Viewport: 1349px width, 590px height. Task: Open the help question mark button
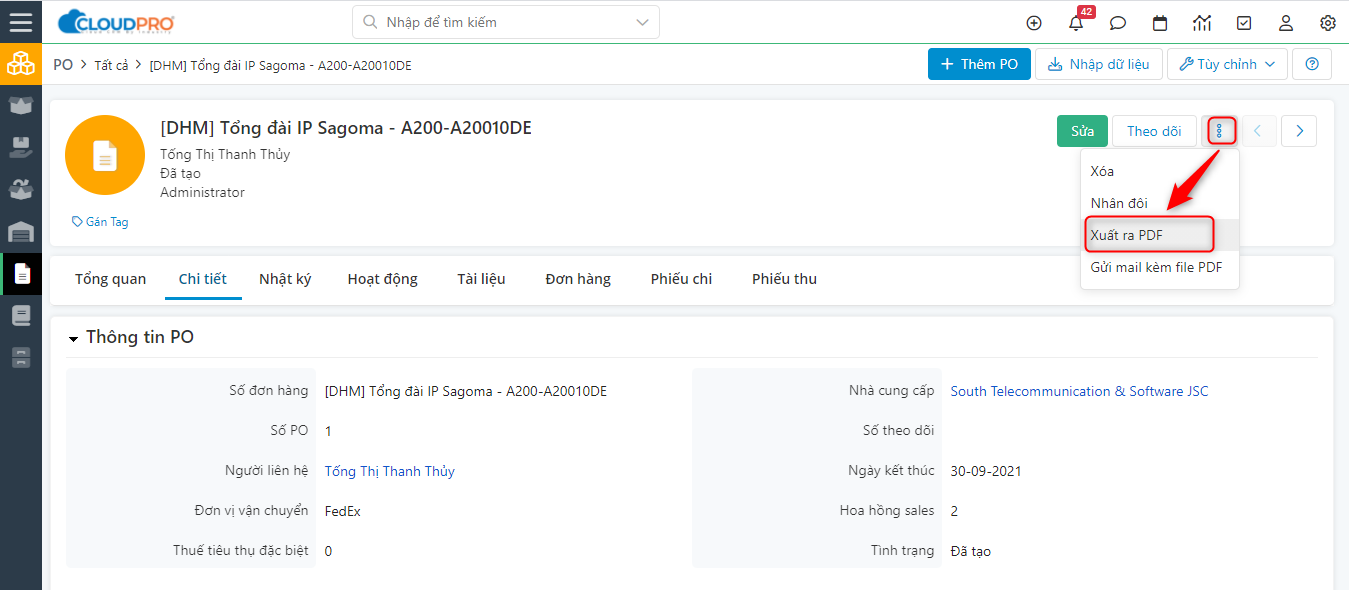(1312, 64)
